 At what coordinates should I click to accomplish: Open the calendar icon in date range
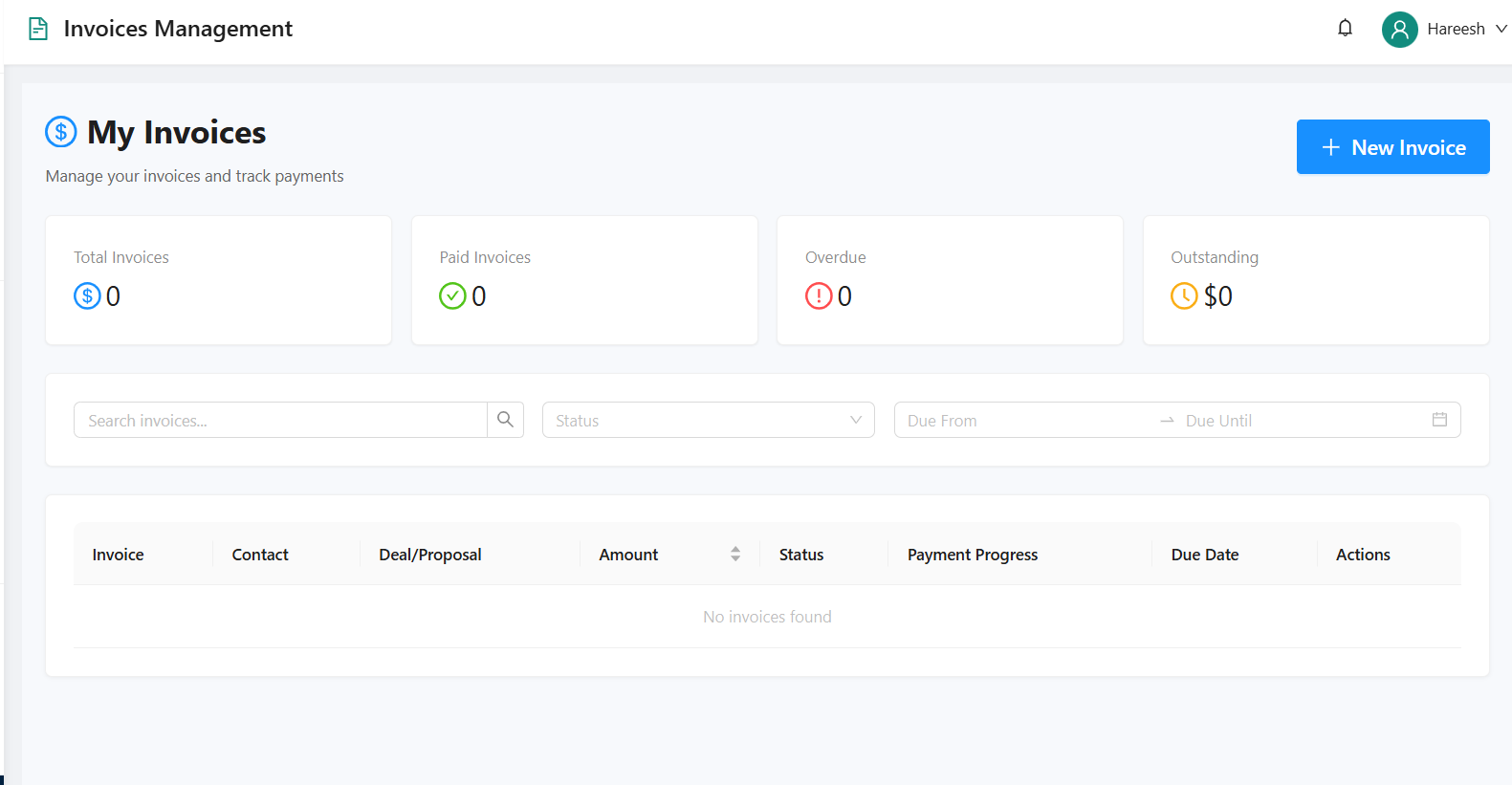click(1439, 420)
